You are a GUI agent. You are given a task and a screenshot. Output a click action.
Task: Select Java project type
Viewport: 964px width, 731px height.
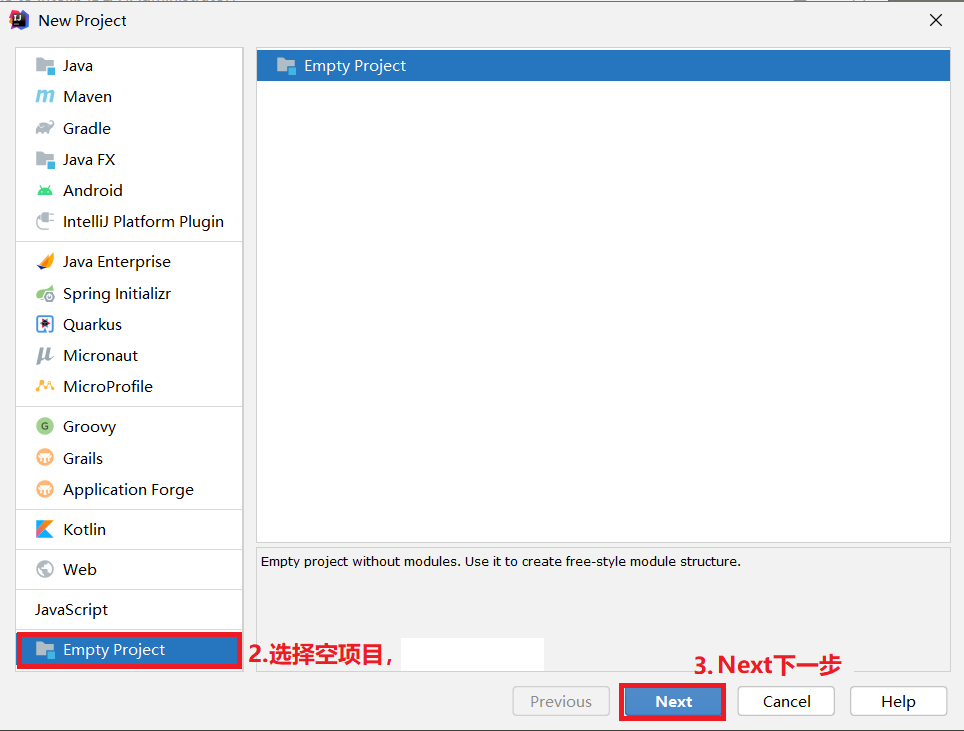[x=129, y=66]
